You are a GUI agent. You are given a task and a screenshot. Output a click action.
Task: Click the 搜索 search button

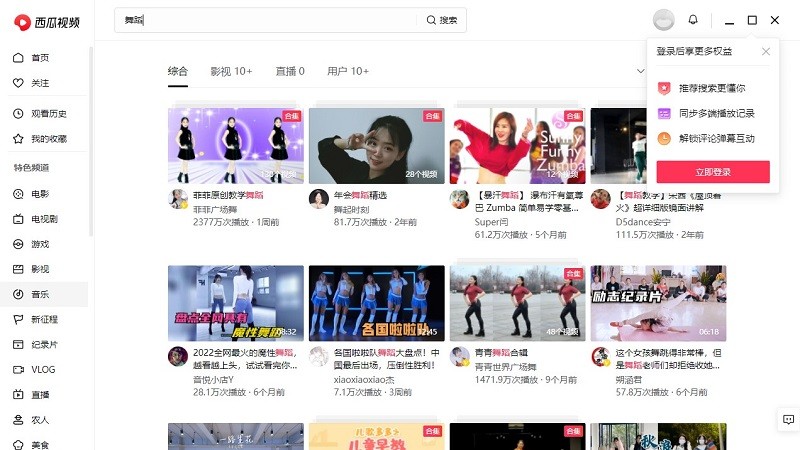click(x=442, y=20)
